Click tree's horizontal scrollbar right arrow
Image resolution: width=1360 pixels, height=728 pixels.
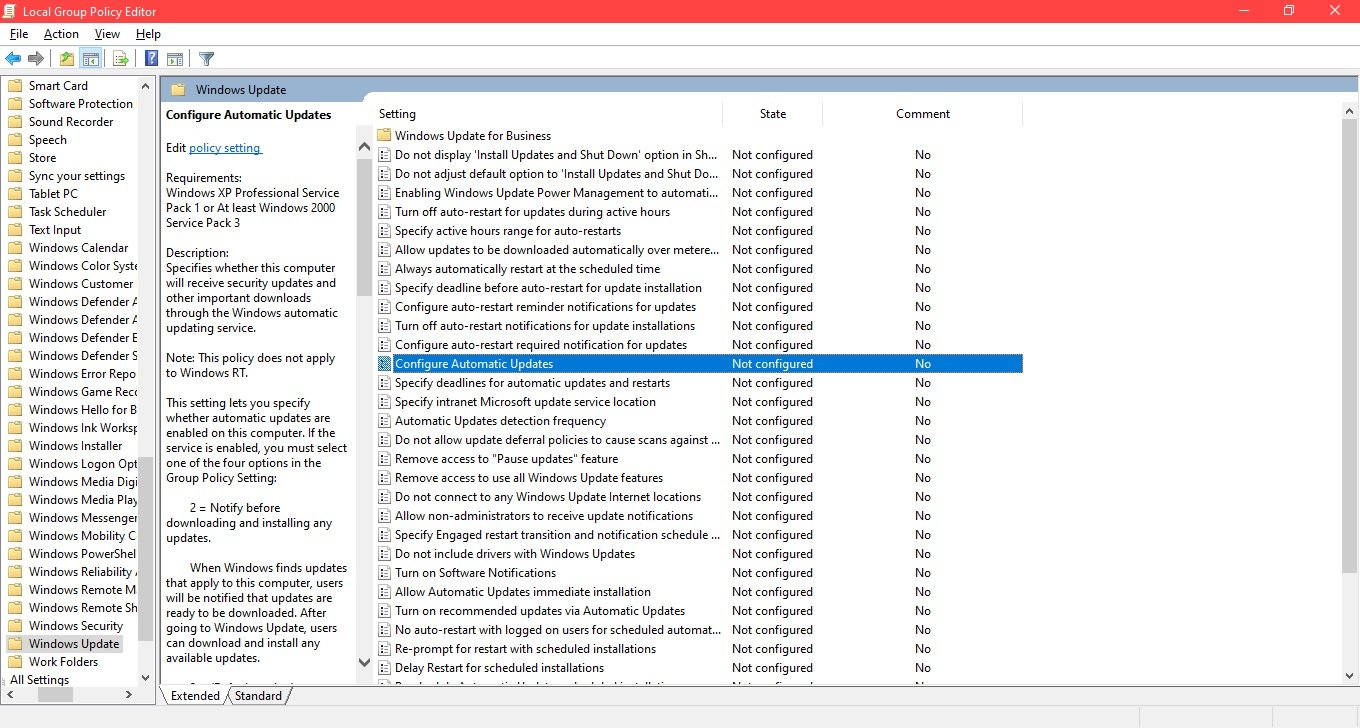[129, 695]
